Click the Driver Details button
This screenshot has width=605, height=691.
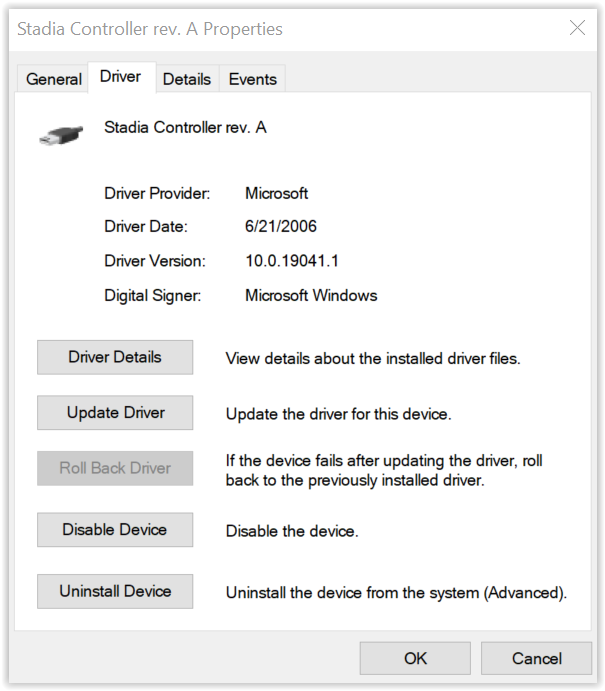(x=115, y=357)
